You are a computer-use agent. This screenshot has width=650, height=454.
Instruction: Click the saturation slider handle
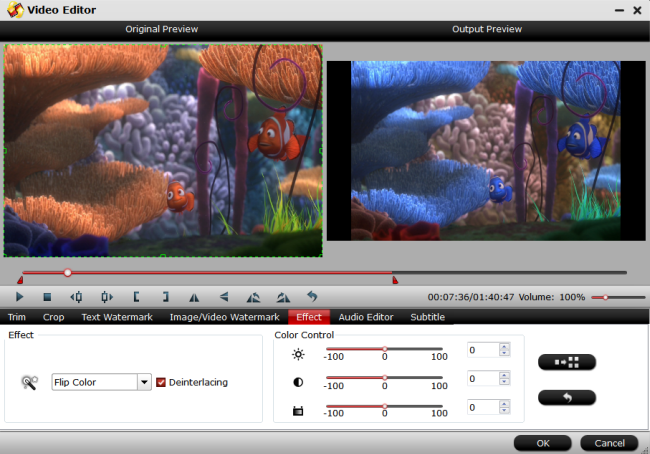click(385, 406)
